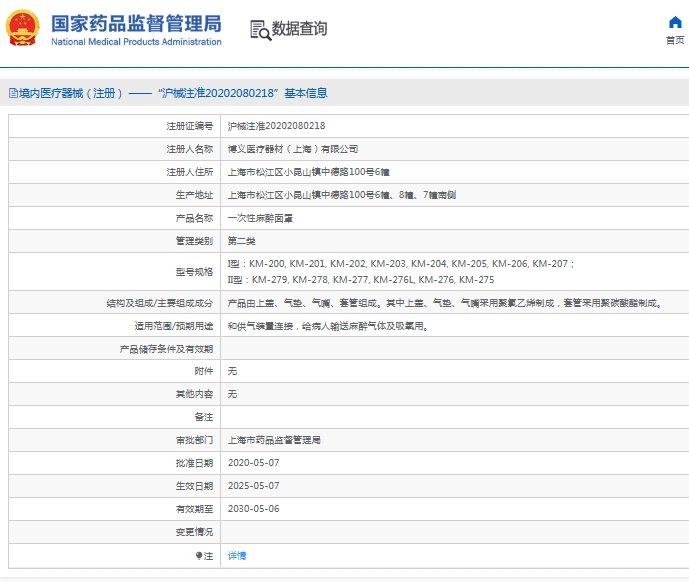Viewport: 689px width, 582px height.
Task: Click the 备注 row label
Action: point(203,417)
